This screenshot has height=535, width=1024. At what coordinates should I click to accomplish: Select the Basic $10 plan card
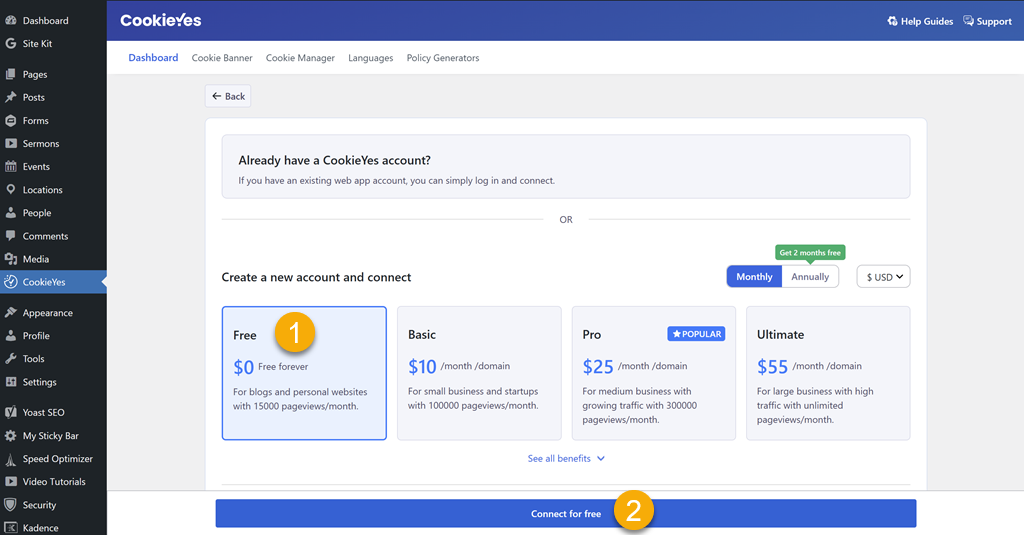click(x=479, y=373)
